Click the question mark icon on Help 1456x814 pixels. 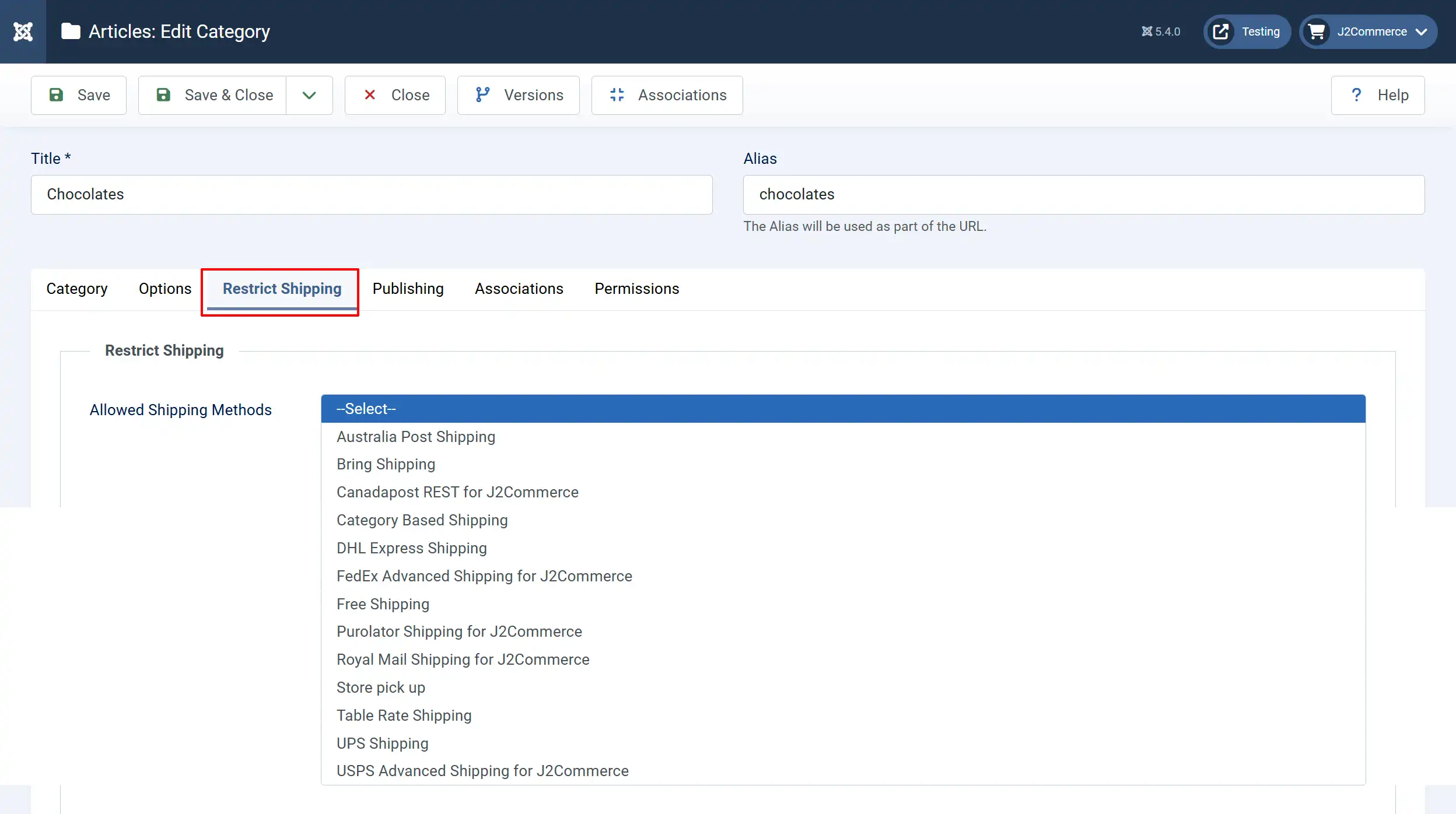1356,95
